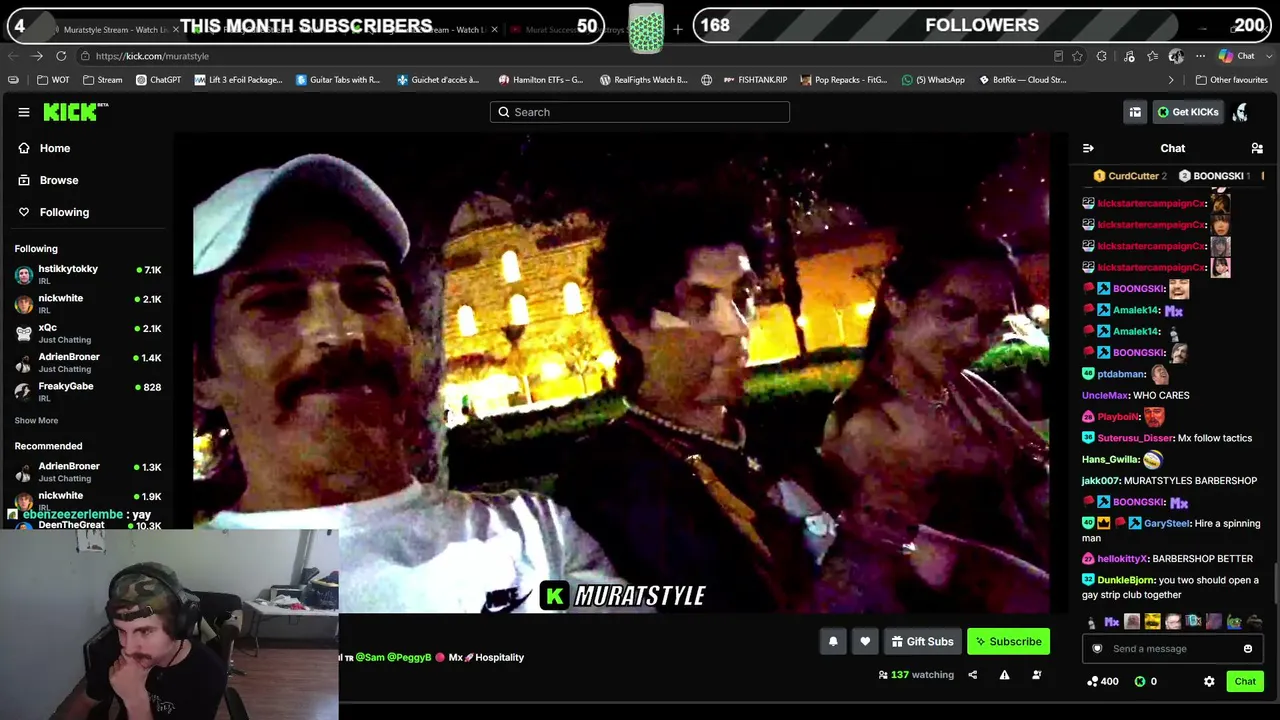Open BOONGSKI's top gifter badge
Image resolution: width=1280 pixels, height=720 pixels.
point(1214,176)
